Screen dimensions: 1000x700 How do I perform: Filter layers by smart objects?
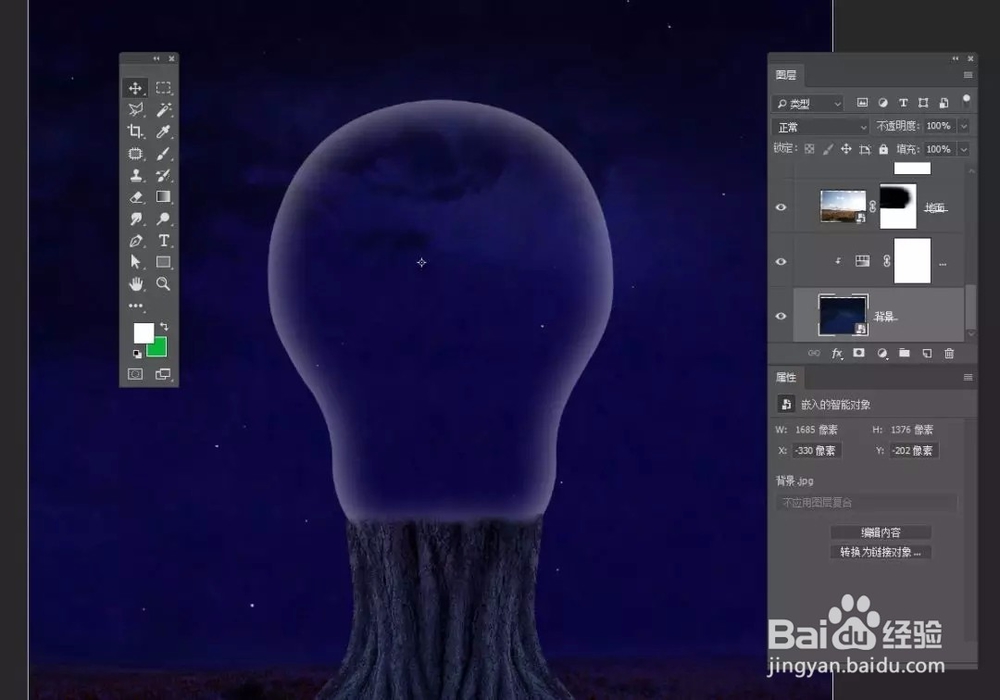pyautogui.click(x=944, y=103)
